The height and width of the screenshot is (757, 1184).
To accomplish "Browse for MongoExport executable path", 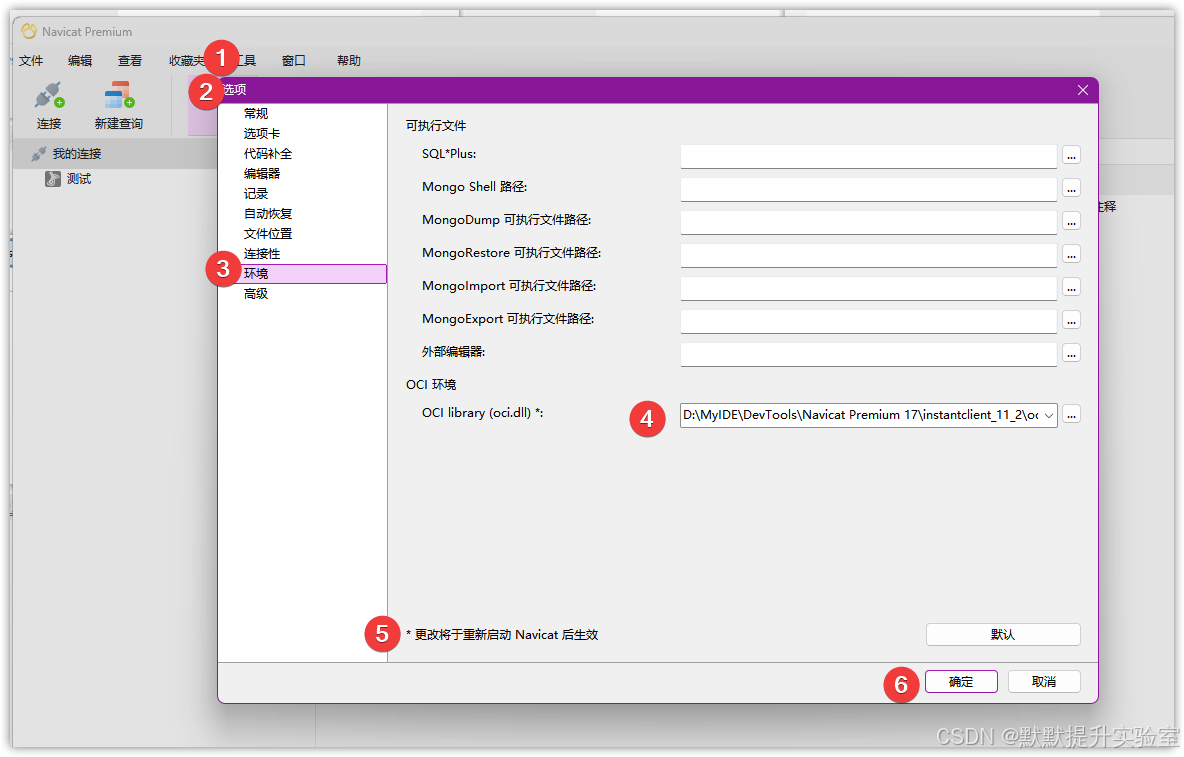I will pos(1071,321).
